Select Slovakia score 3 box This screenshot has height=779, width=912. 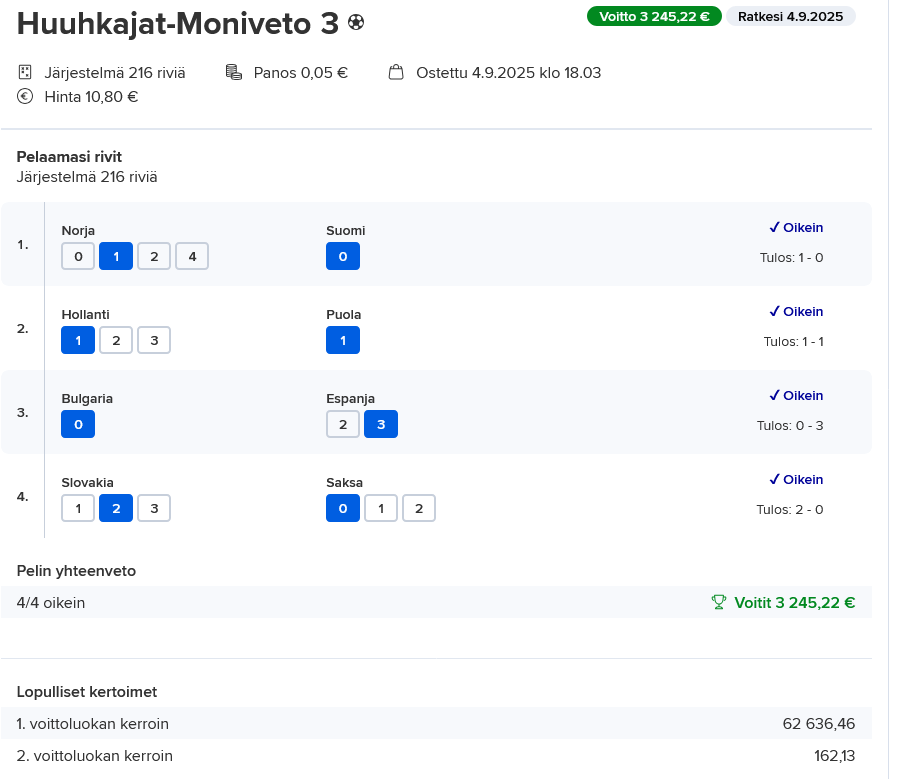click(154, 509)
